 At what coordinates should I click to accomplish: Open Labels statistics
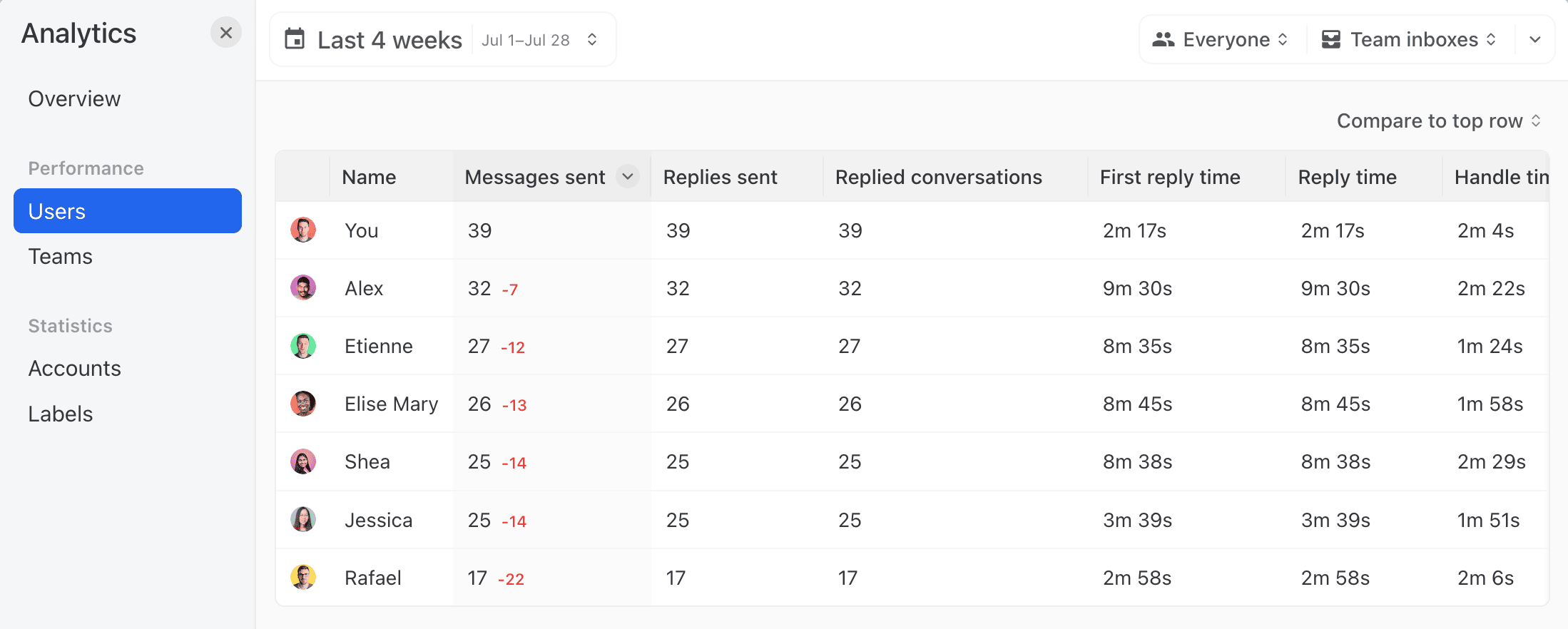coord(60,414)
